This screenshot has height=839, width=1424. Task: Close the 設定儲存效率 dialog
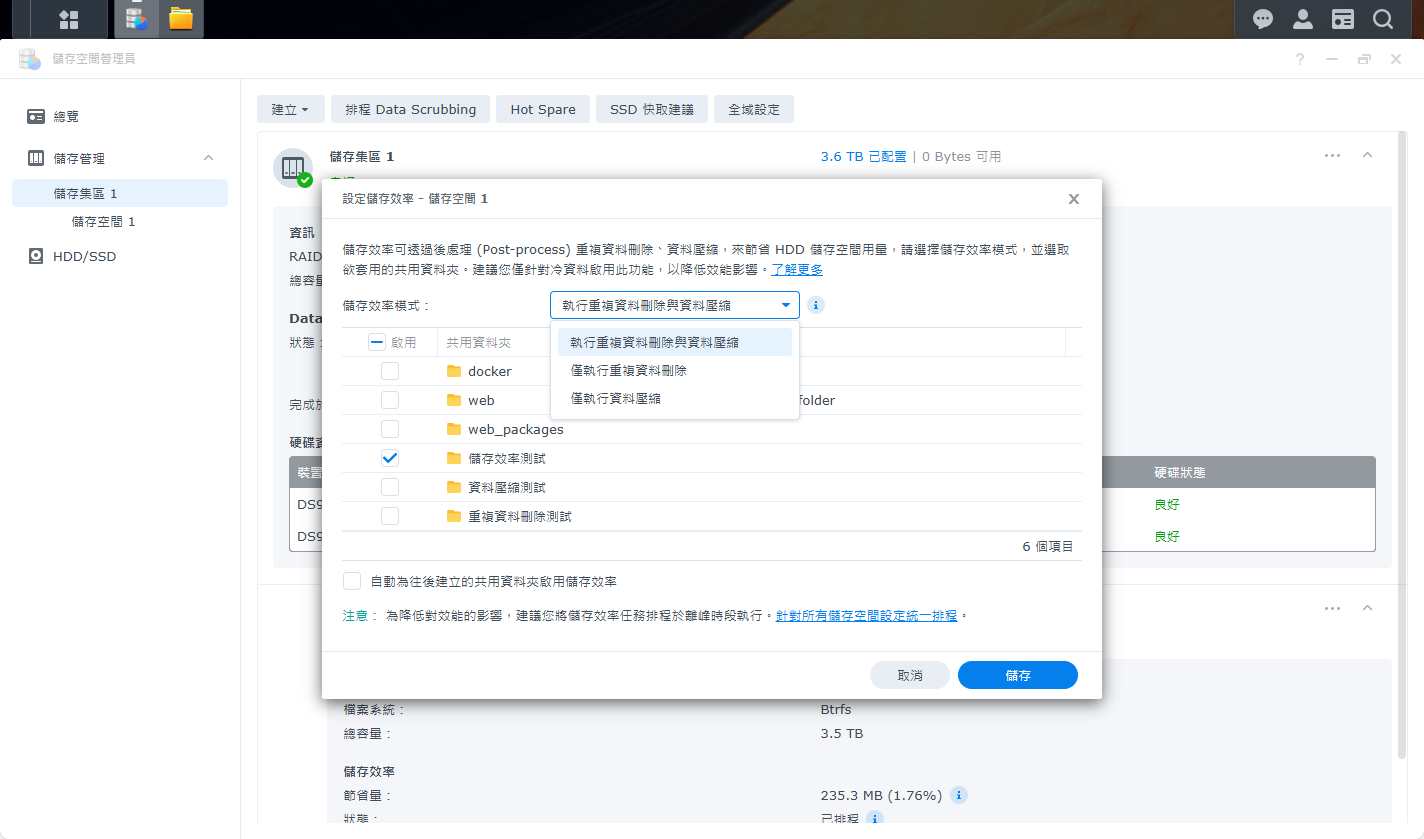click(x=1074, y=199)
